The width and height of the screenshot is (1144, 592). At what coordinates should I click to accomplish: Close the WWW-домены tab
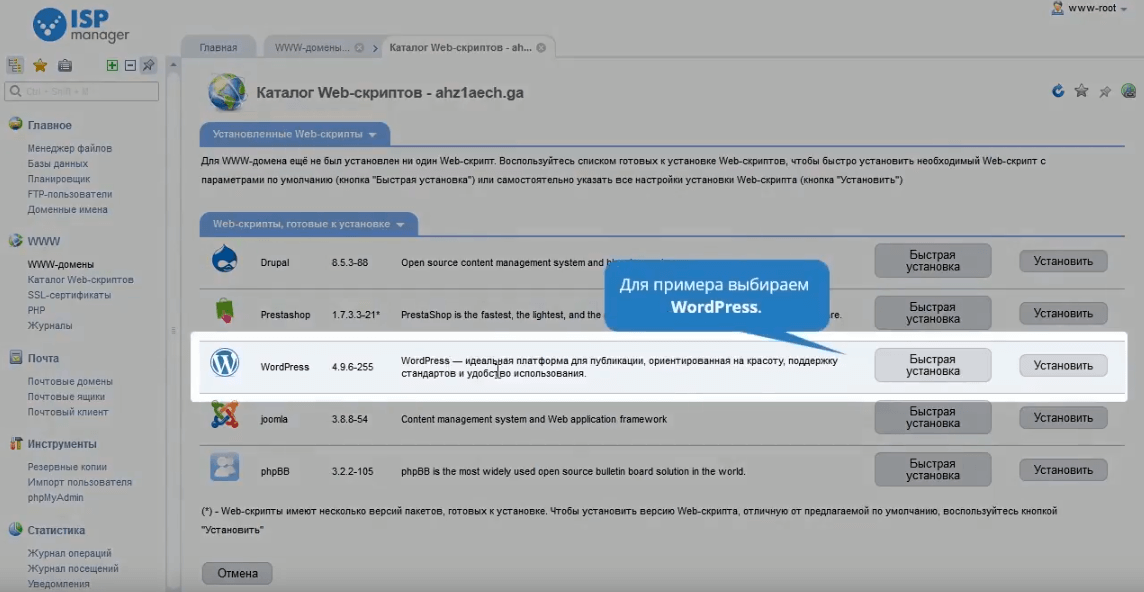(x=359, y=48)
